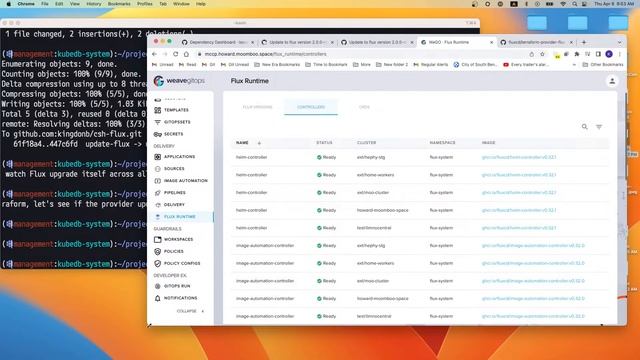This screenshot has width=640, height=360.
Task: Collapse the Weave GitOps sidebar
Action: click(x=190, y=311)
